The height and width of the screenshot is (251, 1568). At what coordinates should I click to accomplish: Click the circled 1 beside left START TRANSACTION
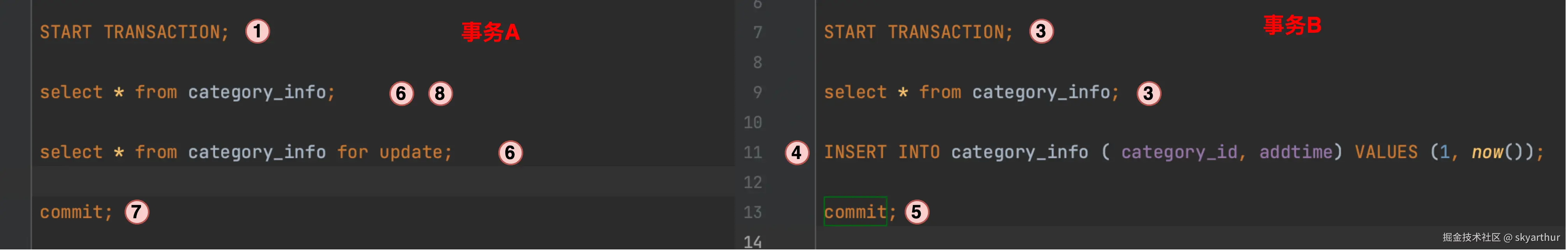coord(257,31)
